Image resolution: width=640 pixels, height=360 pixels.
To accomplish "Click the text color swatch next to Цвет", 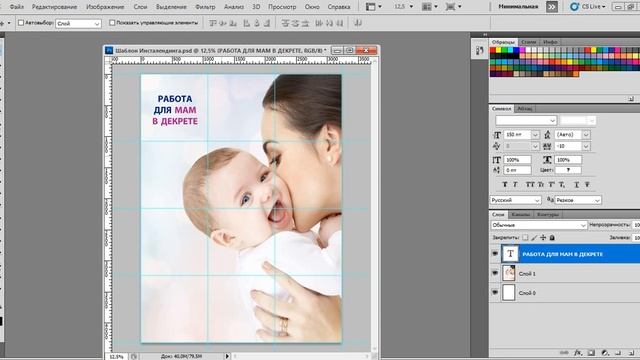I will (568, 170).
